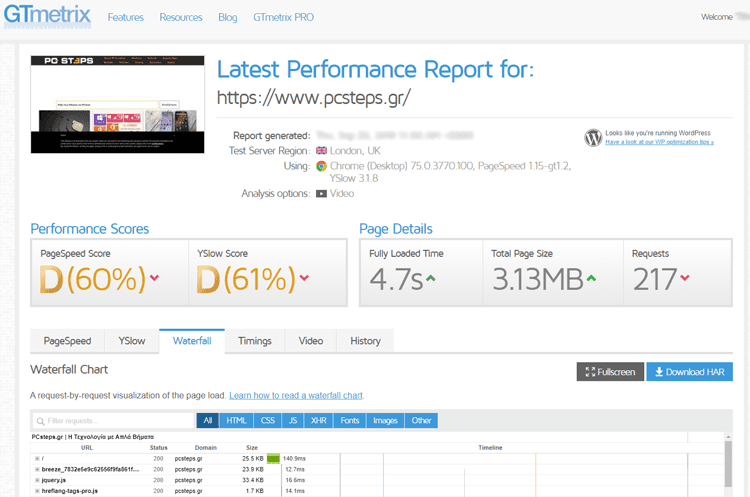Open the Features menu item
The image size is (750, 497).
click(125, 17)
